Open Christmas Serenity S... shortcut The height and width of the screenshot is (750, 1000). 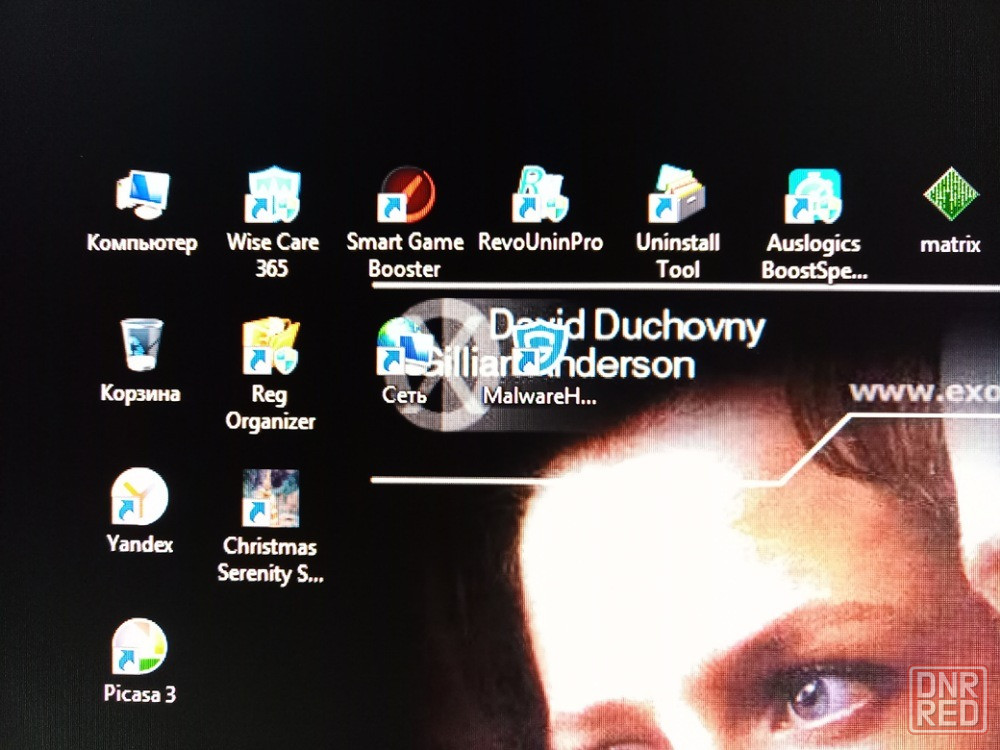point(270,498)
